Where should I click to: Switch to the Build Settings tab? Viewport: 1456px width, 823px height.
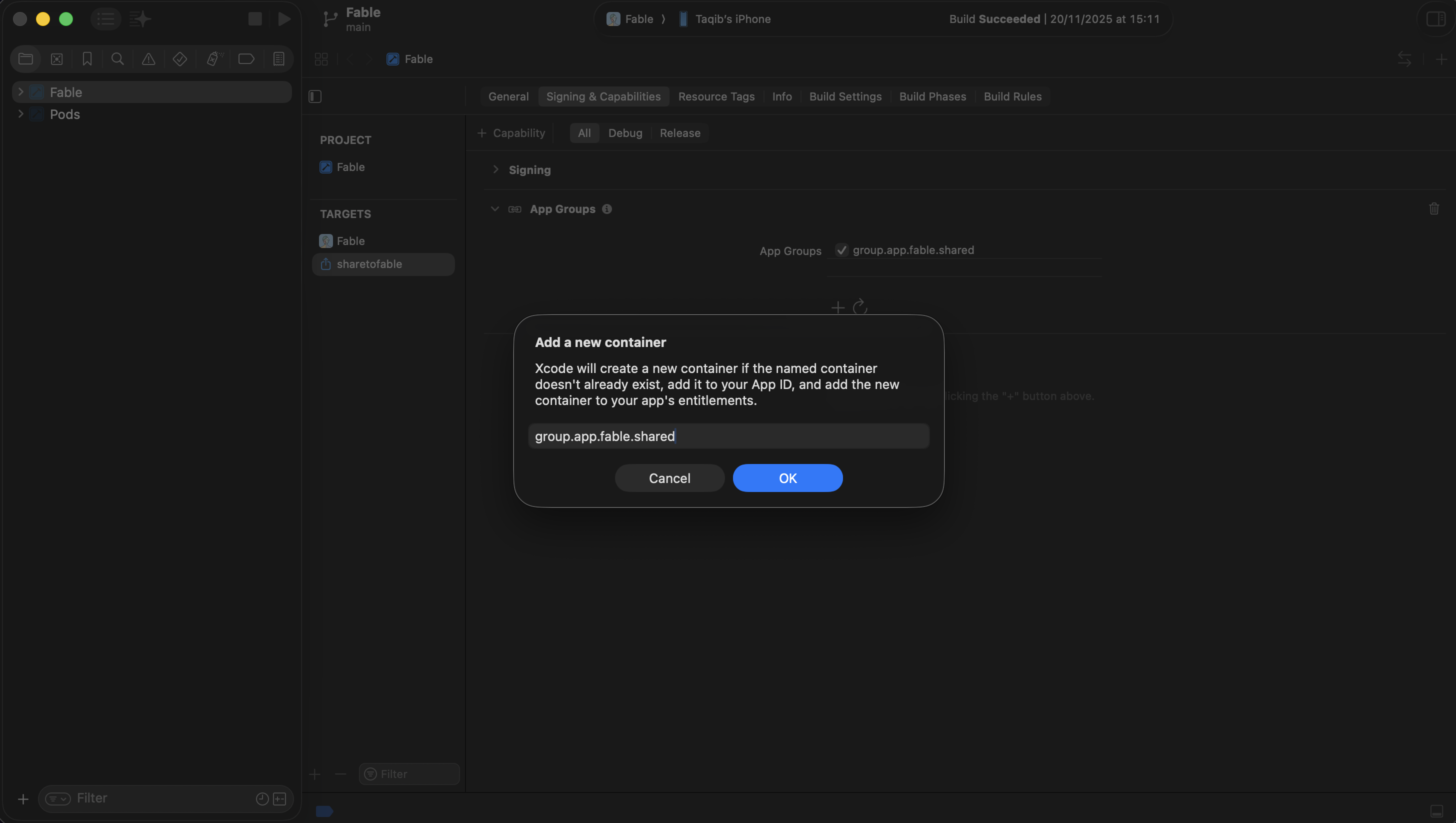point(845,96)
